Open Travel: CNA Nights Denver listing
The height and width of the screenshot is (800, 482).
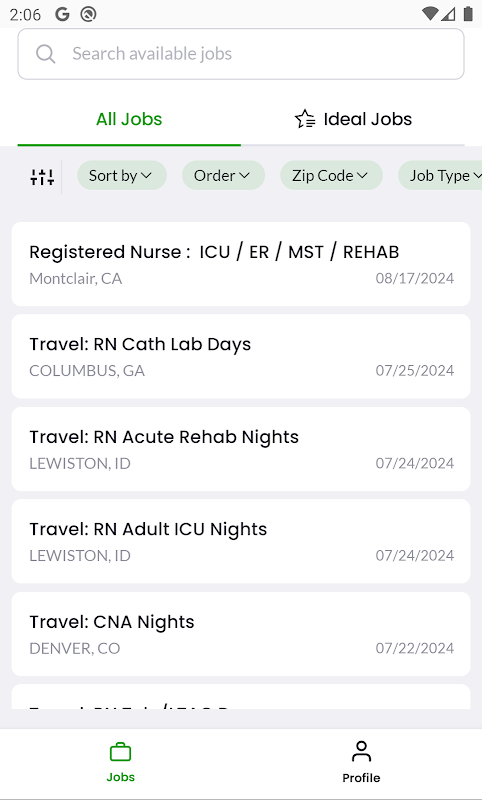tap(241, 634)
